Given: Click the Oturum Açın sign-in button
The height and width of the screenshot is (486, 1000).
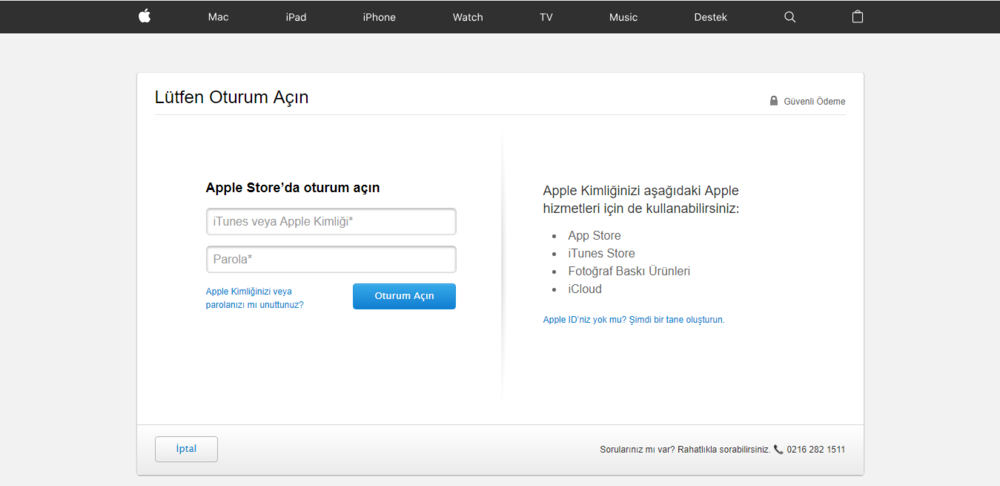Looking at the screenshot, I should pos(404,296).
